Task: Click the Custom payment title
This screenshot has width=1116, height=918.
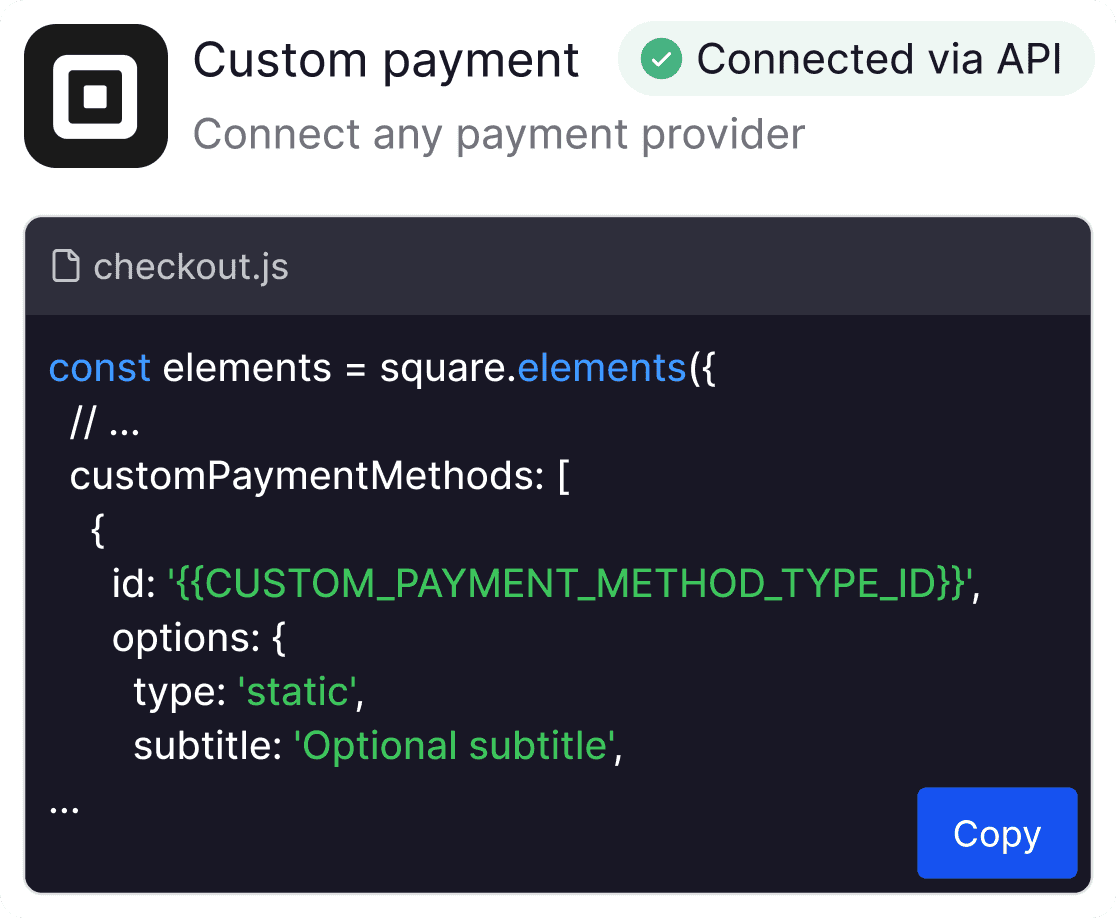Action: (386, 59)
